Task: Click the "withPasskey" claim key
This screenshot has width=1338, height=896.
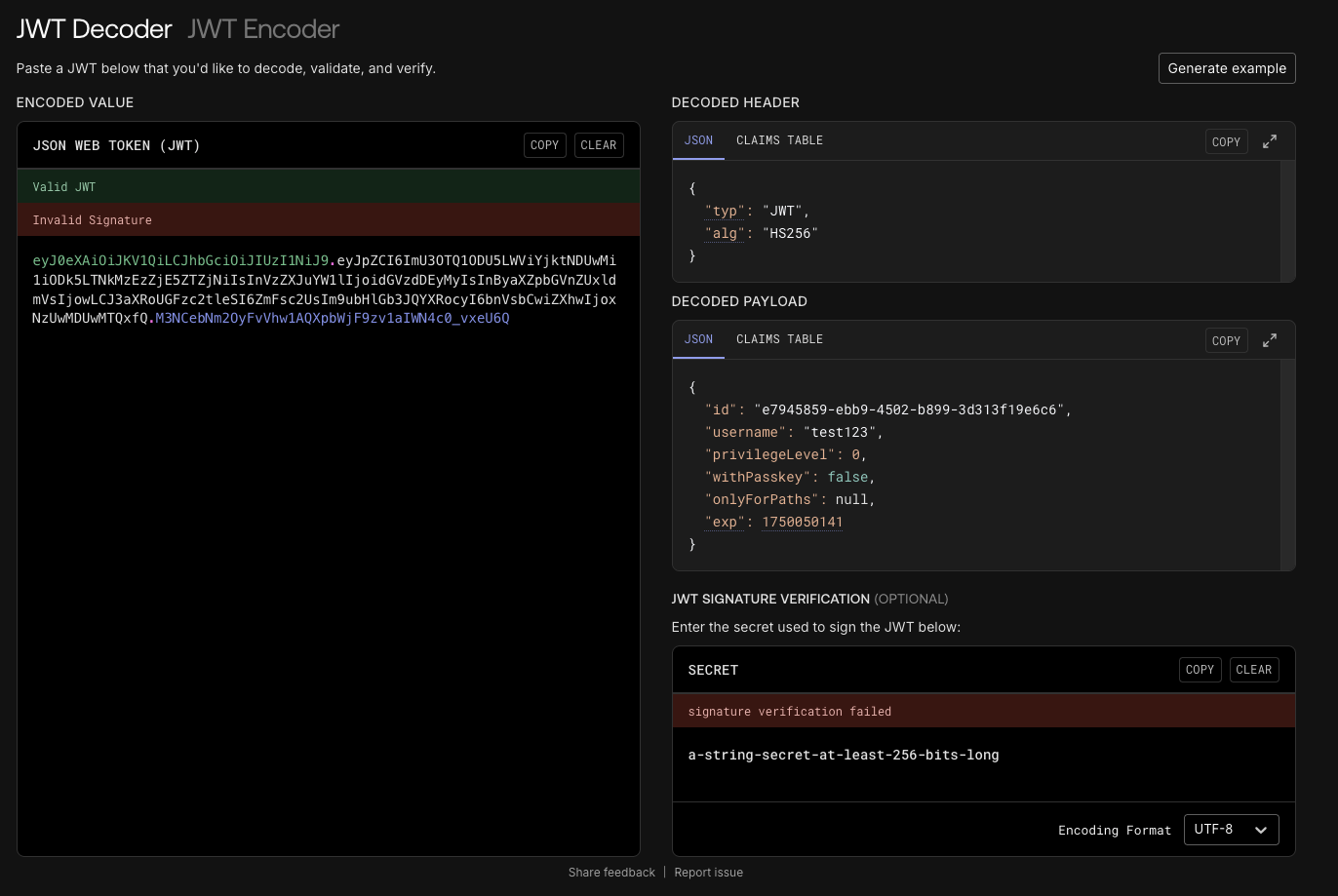Action: [x=758, y=477]
